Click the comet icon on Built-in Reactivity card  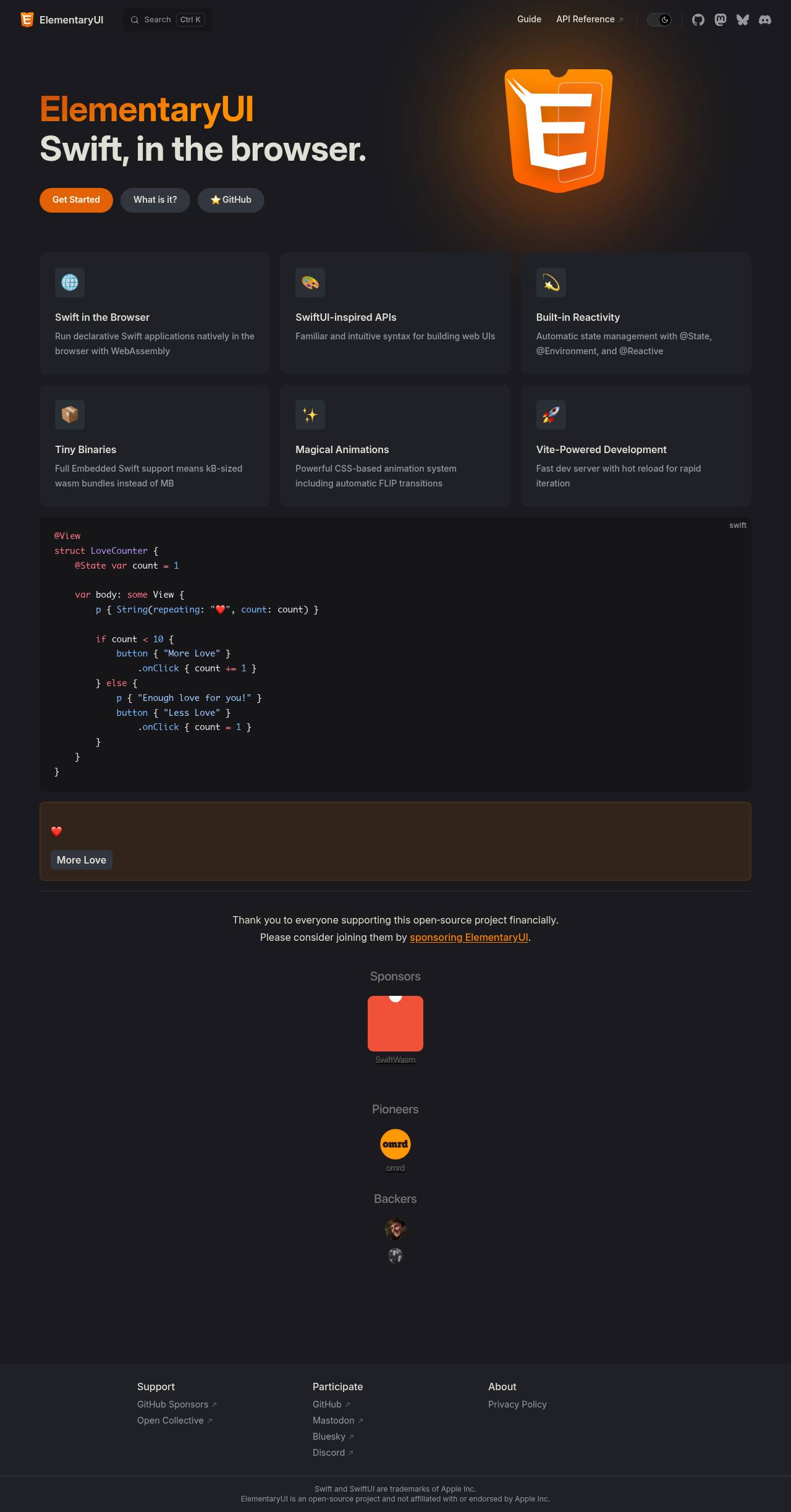click(551, 282)
